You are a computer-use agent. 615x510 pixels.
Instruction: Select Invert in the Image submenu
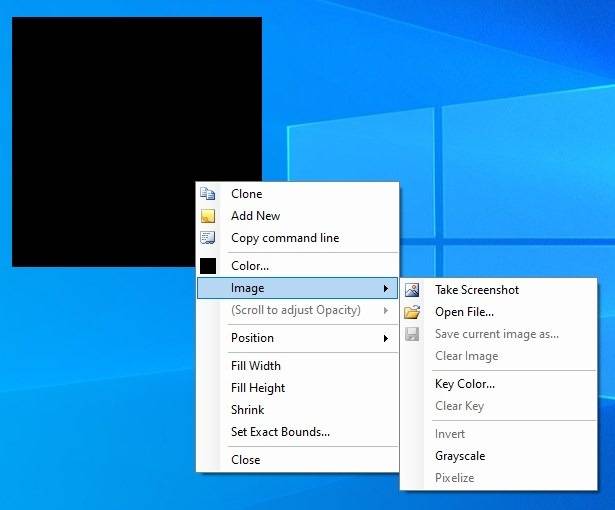[499, 434]
